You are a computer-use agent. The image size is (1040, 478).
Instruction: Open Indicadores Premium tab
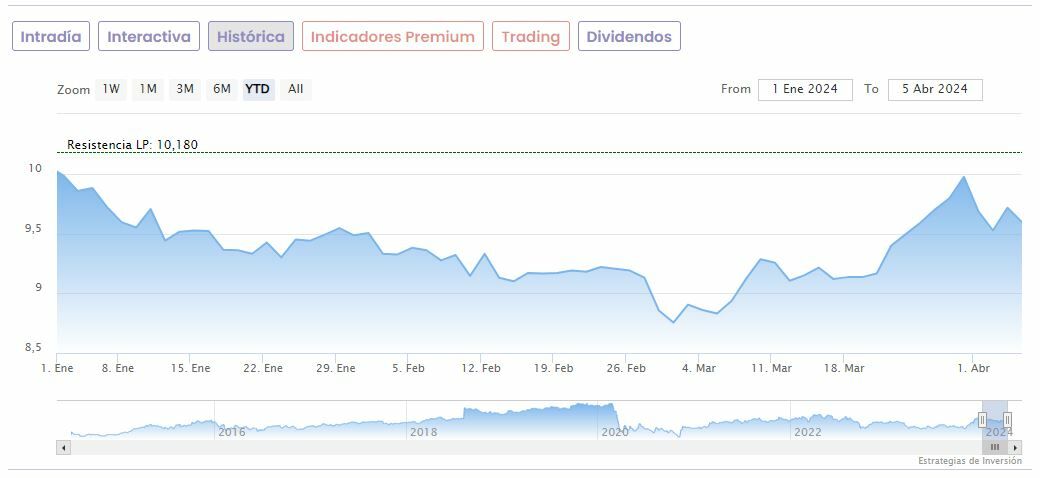tap(393, 37)
